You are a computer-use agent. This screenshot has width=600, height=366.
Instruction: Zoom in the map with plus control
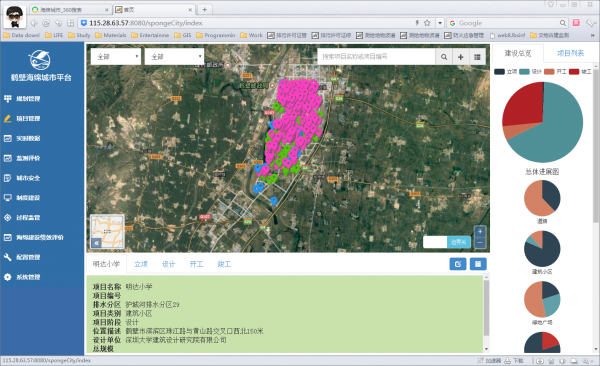coord(480,232)
